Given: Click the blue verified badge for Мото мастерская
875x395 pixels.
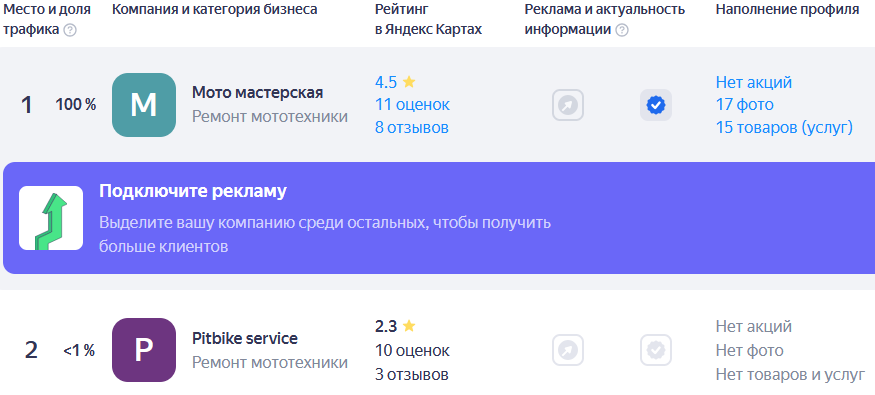Looking at the screenshot, I should pyautogui.click(x=656, y=105).
